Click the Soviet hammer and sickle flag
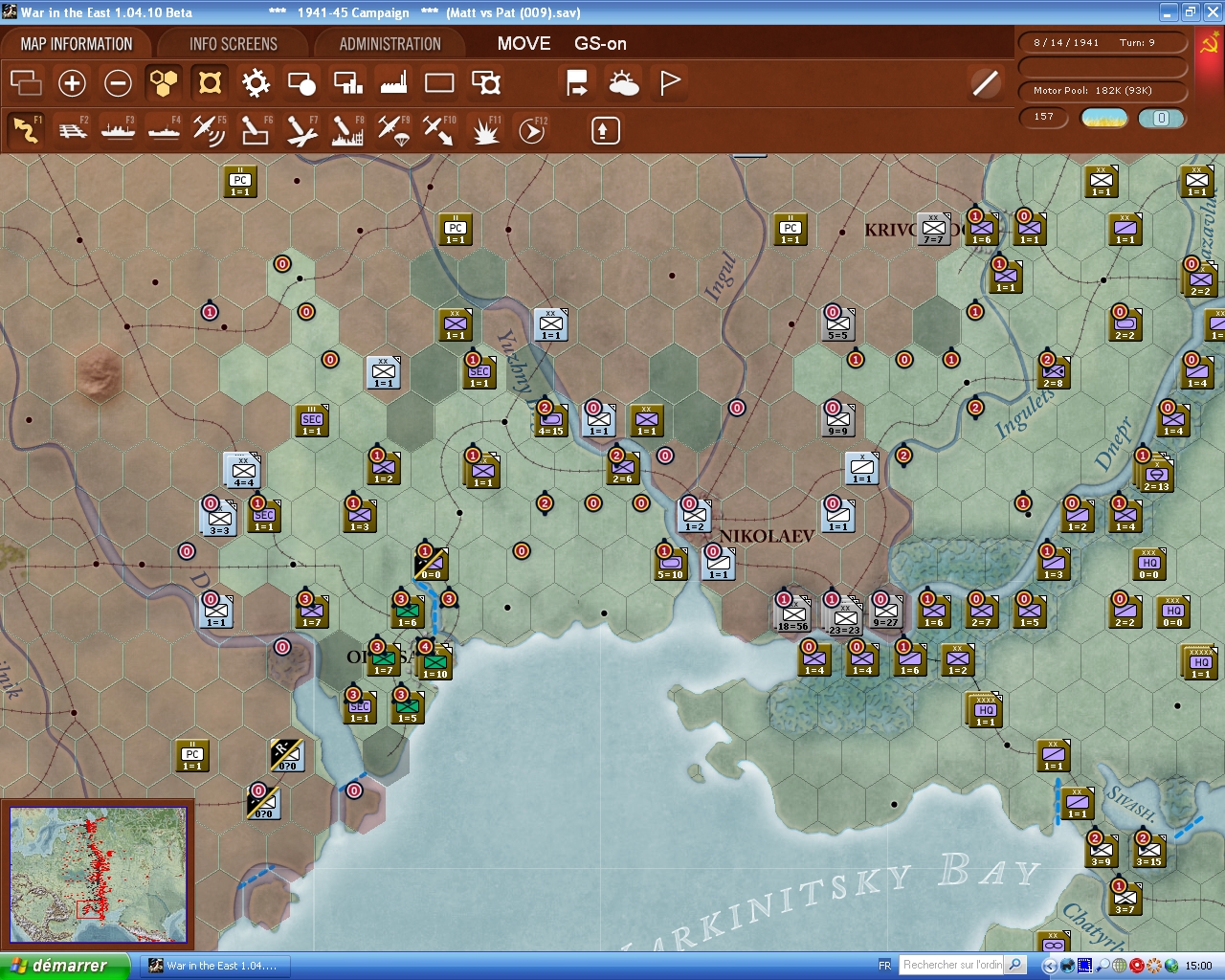Image resolution: width=1225 pixels, height=980 pixels. click(x=1209, y=45)
